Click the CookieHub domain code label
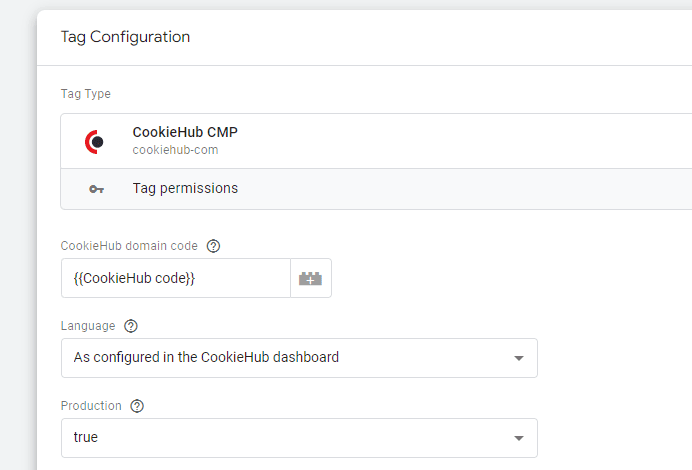The width and height of the screenshot is (692, 470). tap(130, 246)
